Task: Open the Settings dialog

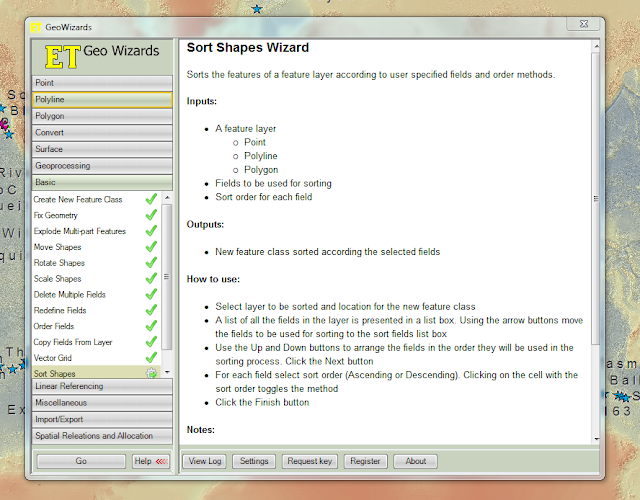Action: [254, 461]
